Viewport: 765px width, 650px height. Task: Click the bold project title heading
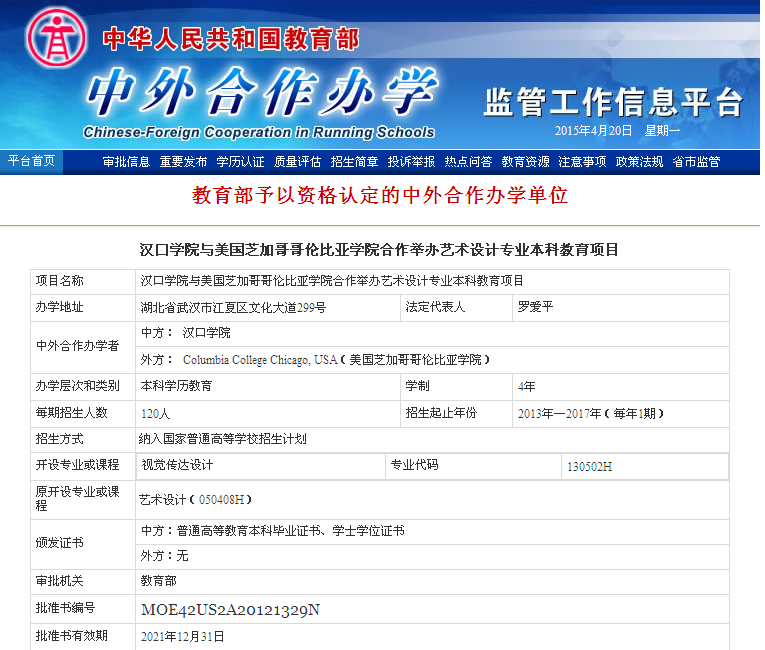(379, 250)
